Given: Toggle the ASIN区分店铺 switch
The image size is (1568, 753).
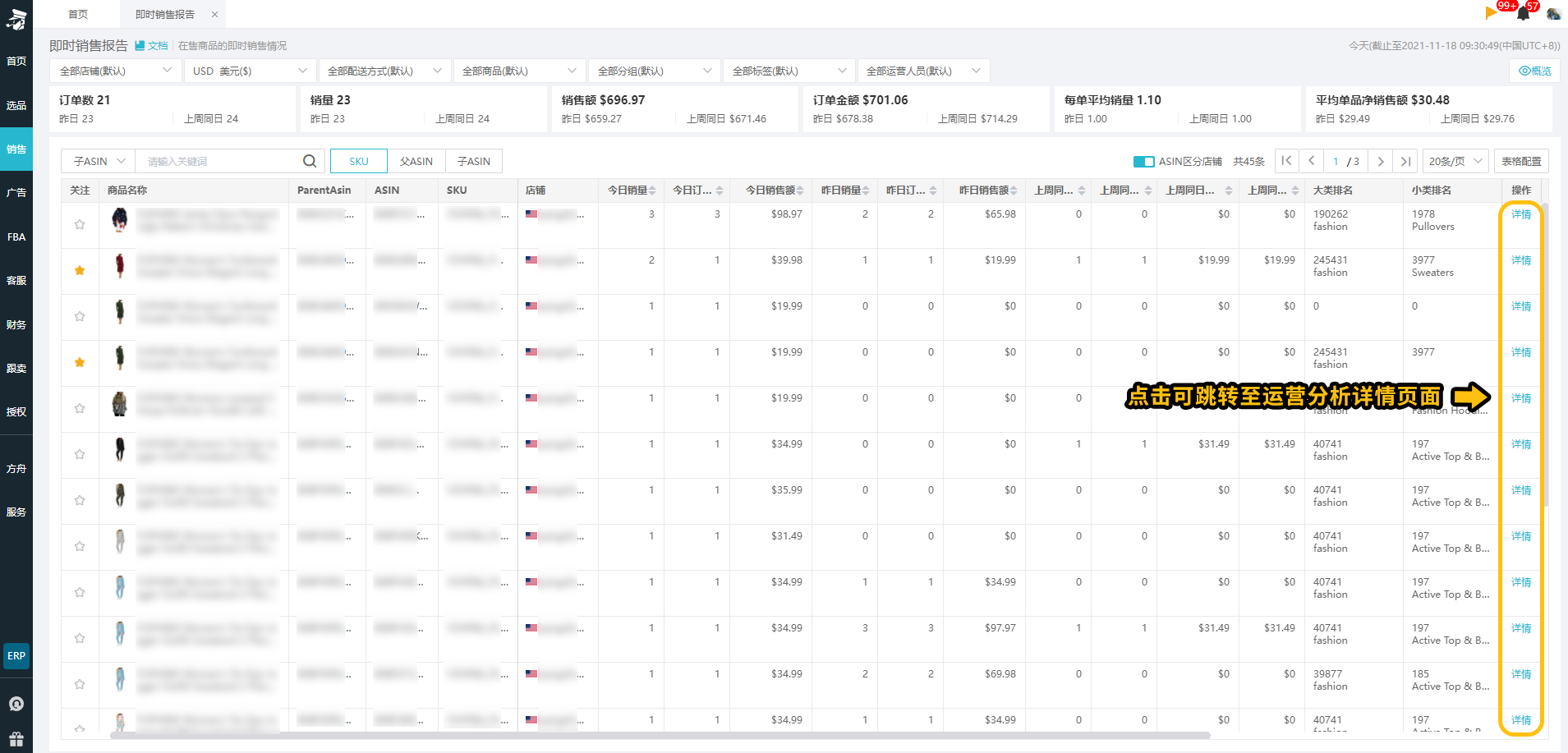Looking at the screenshot, I should (1143, 162).
